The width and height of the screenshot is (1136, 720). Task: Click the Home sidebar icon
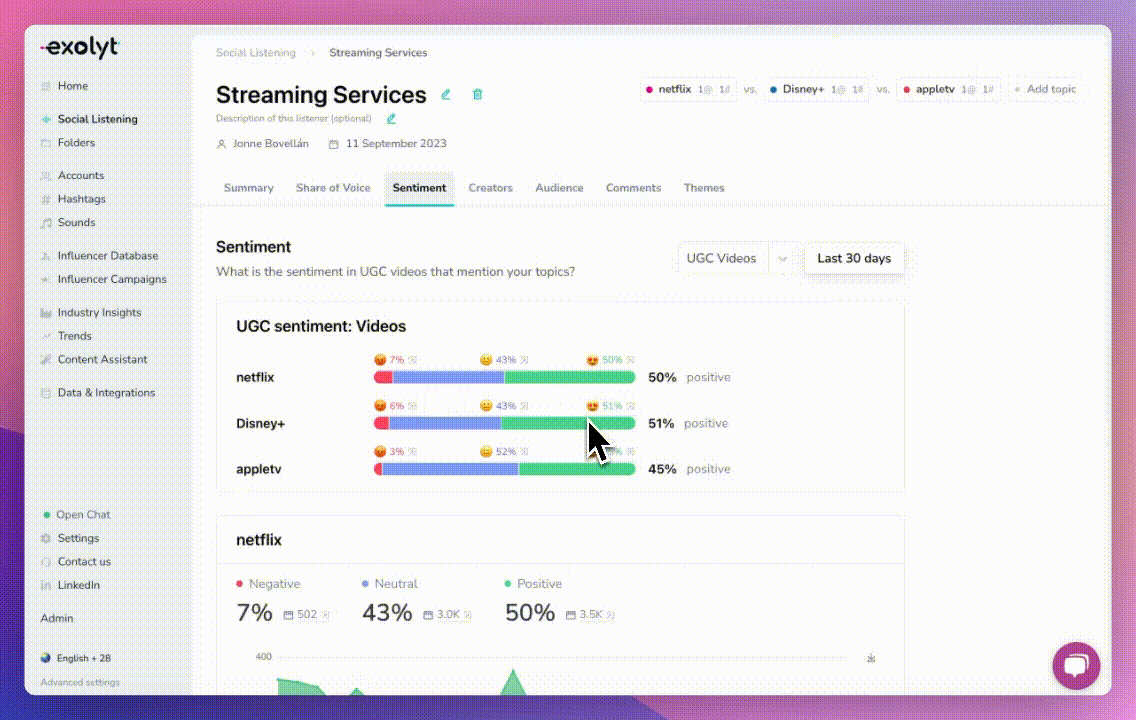click(x=46, y=86)
